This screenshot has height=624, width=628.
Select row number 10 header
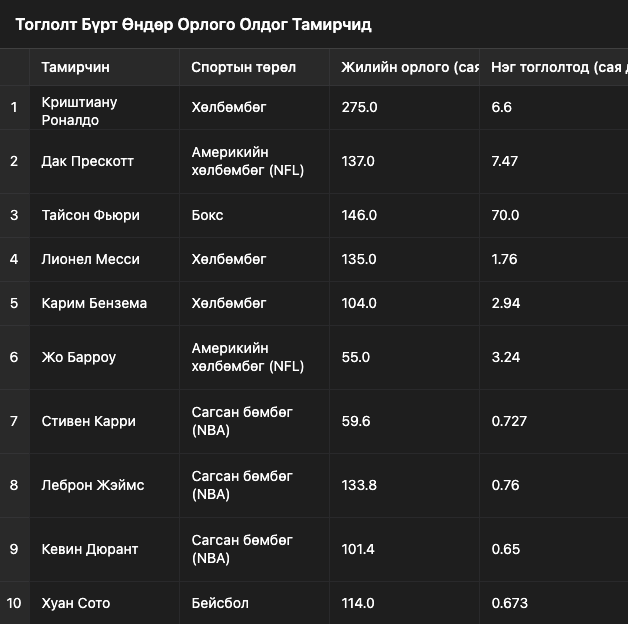(14, 603)
